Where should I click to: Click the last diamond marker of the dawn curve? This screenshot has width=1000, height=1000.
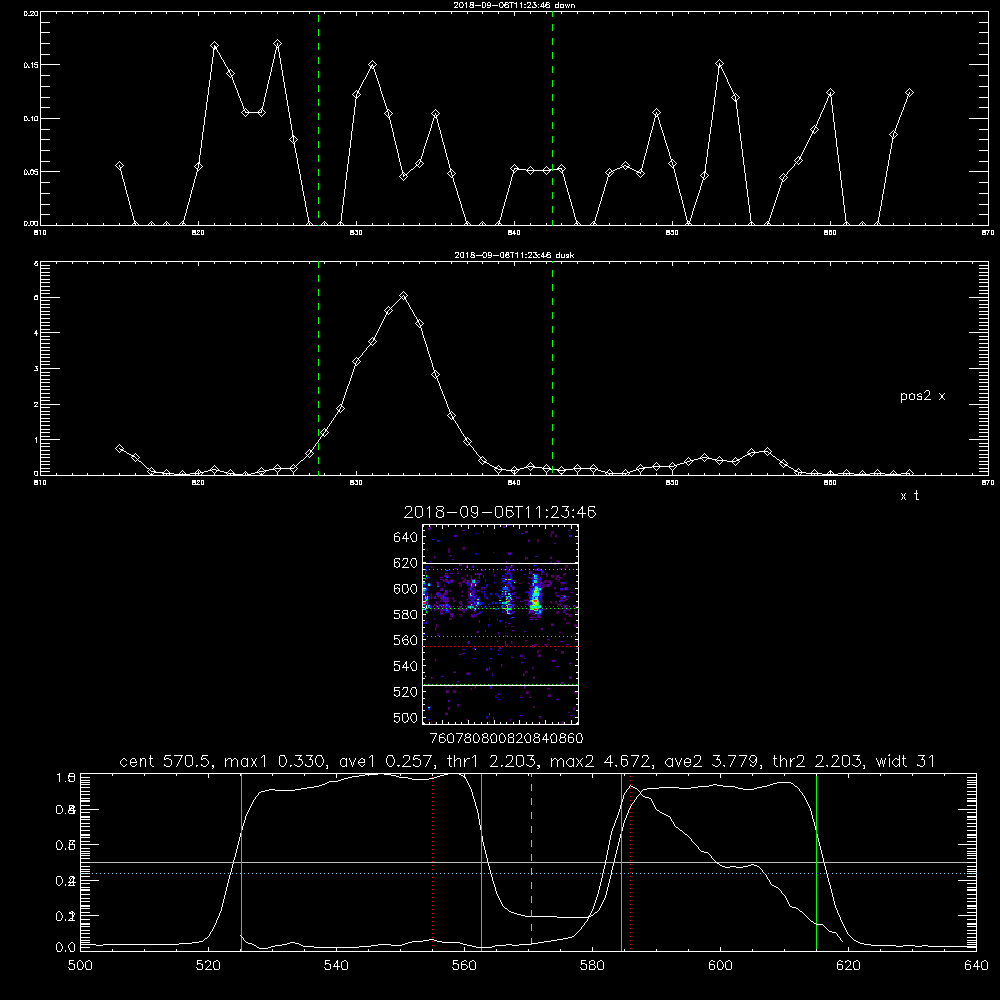click(x=909, y=92)
